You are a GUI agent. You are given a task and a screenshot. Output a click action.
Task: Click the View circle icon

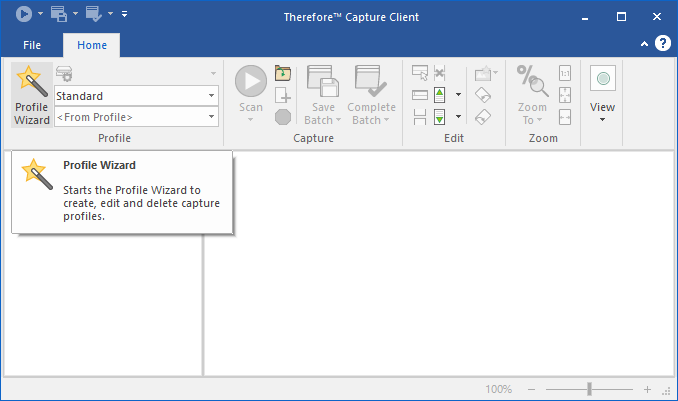click(603, 79)
